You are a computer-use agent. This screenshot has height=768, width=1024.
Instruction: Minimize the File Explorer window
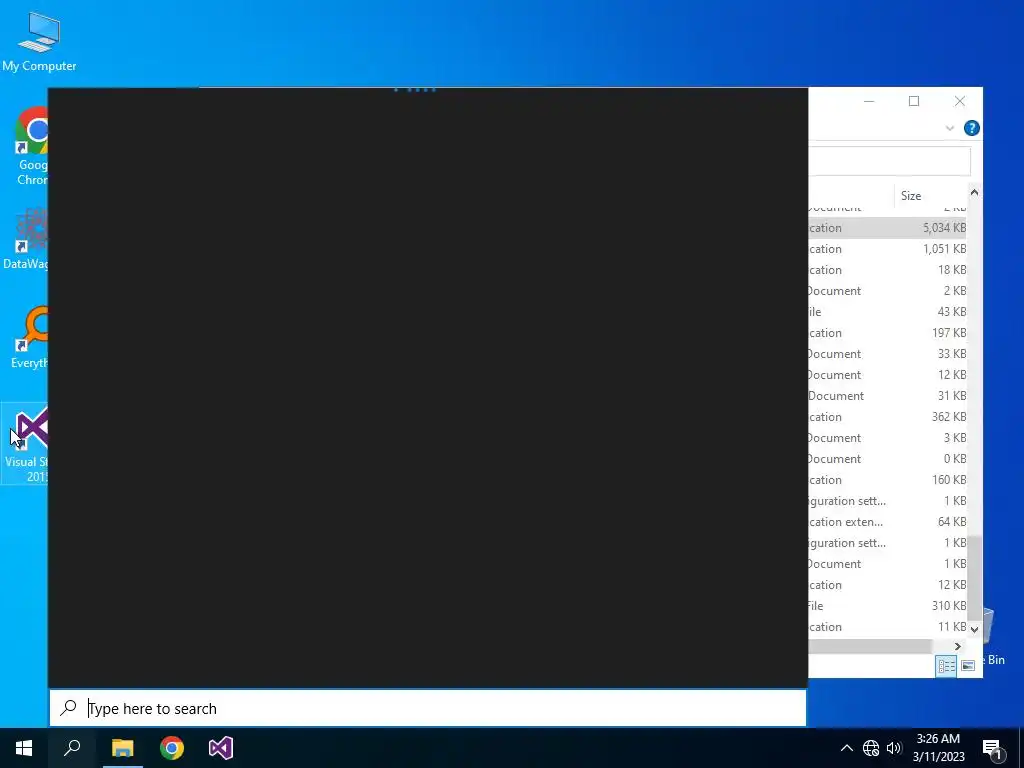[869, 101]
